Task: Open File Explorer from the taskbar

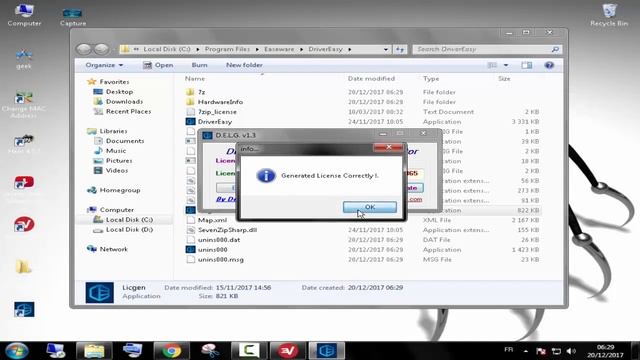Action: 94,351
